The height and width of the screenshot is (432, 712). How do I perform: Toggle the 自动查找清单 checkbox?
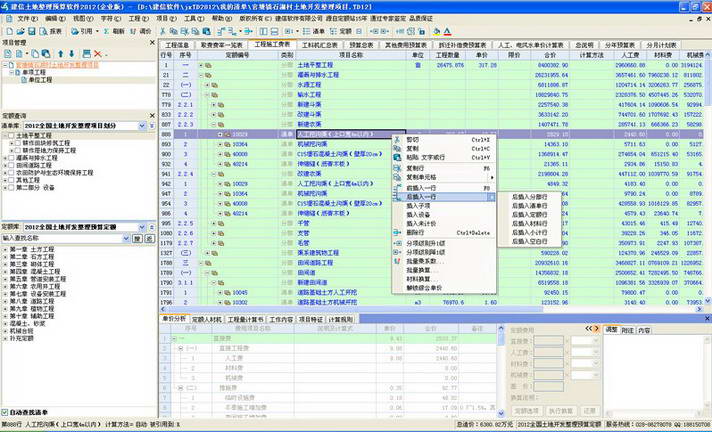(x=5, y=412)
